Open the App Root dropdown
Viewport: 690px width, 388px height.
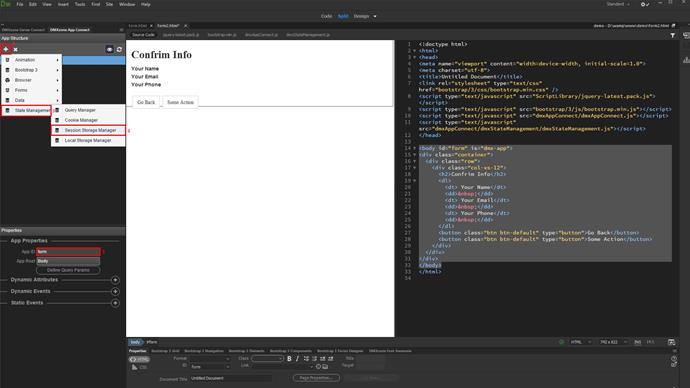68,261
